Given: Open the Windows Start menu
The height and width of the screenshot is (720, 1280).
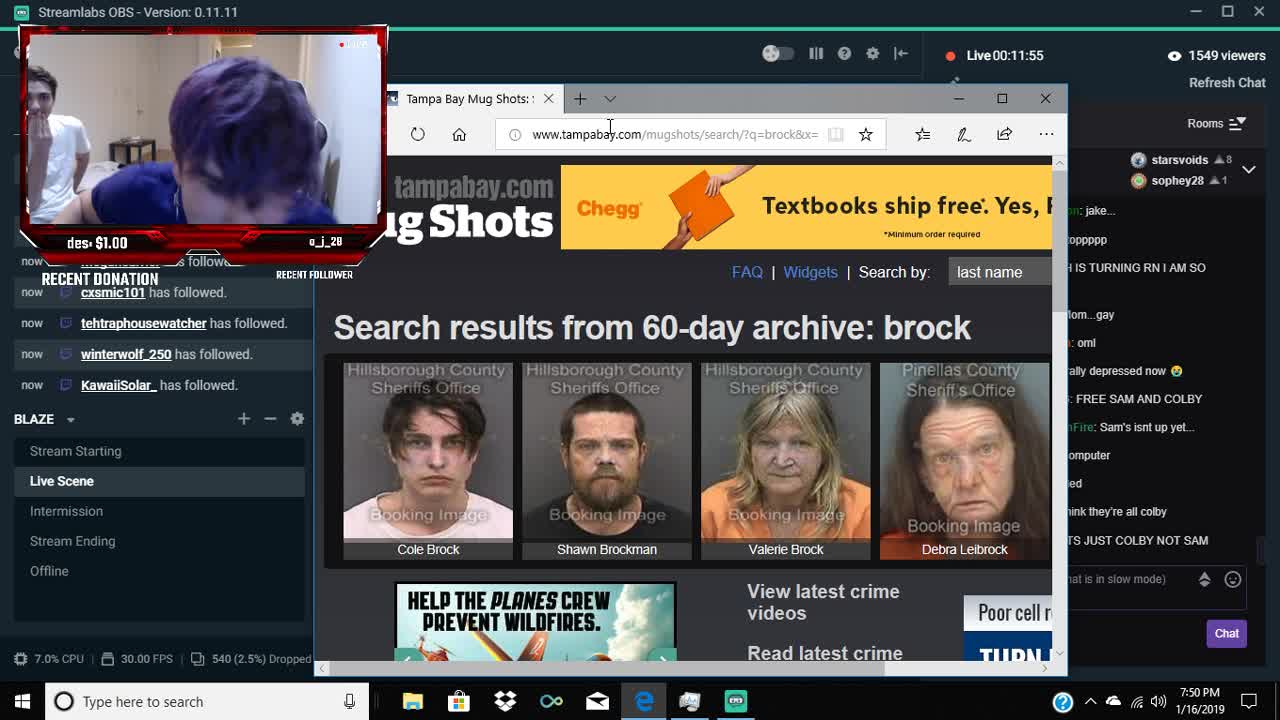Looking at the screenshot, I should click(22, 701).
